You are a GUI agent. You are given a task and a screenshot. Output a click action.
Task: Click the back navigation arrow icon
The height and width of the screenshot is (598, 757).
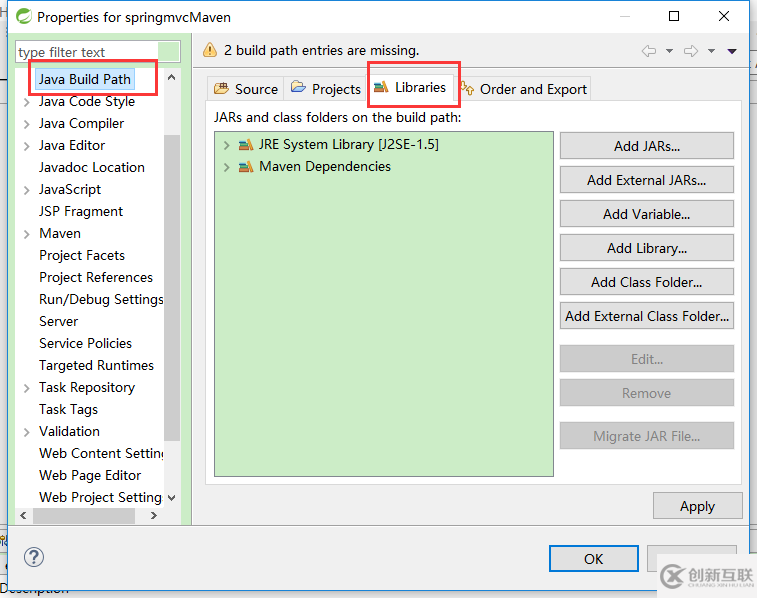tap(648, 51)
